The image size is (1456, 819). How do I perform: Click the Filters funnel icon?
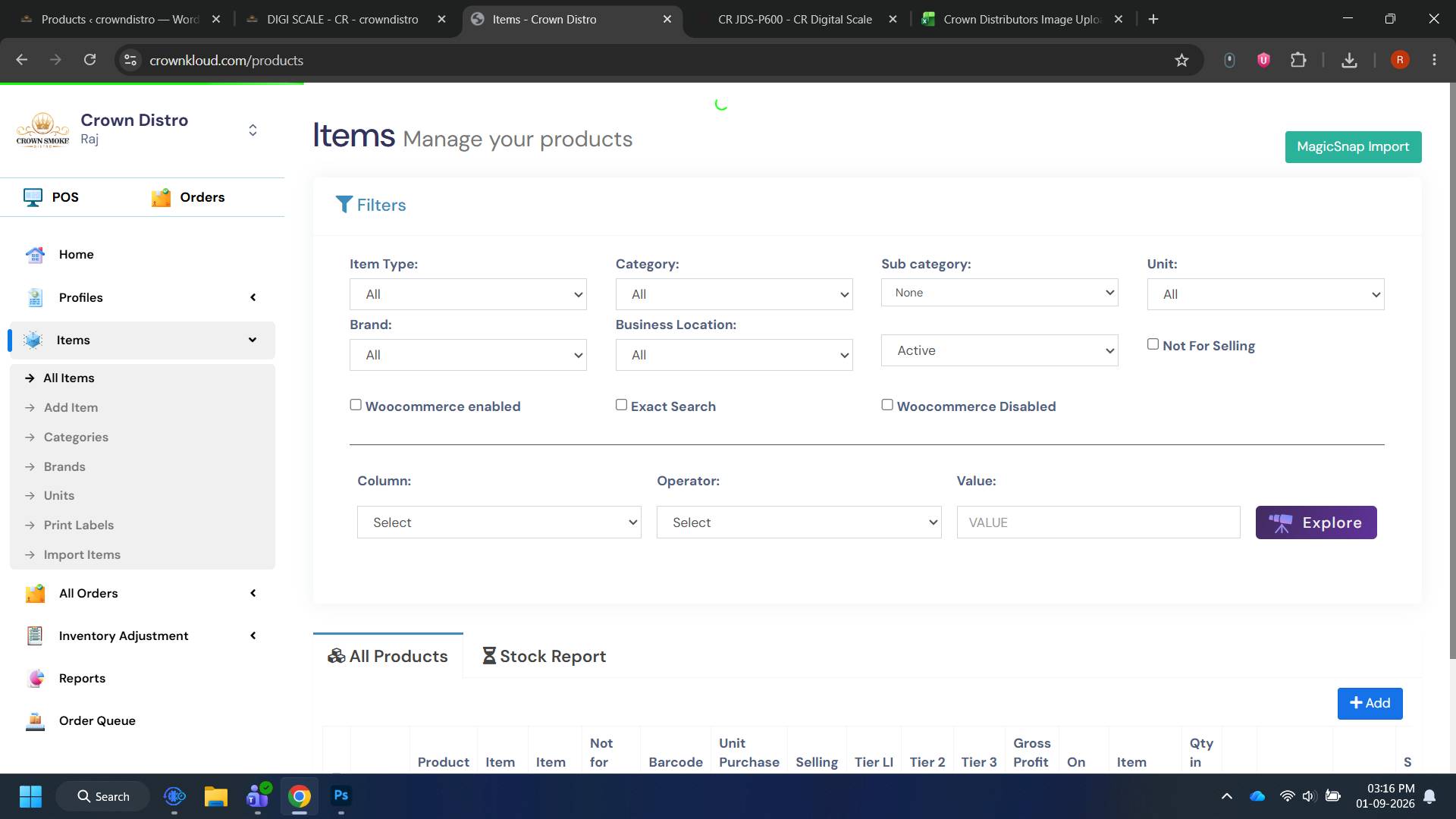click(x=344, y=205)
